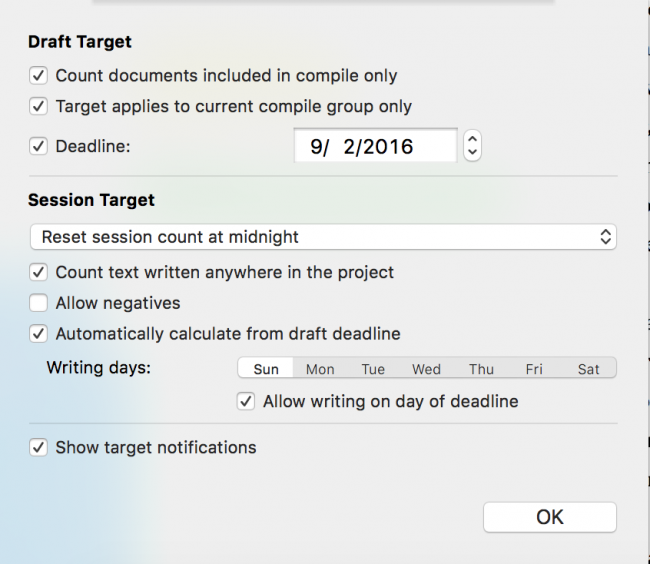Viewport: 650px width, 564px height.
Task: Select Thu as a writing day
Action: point(481,369)
